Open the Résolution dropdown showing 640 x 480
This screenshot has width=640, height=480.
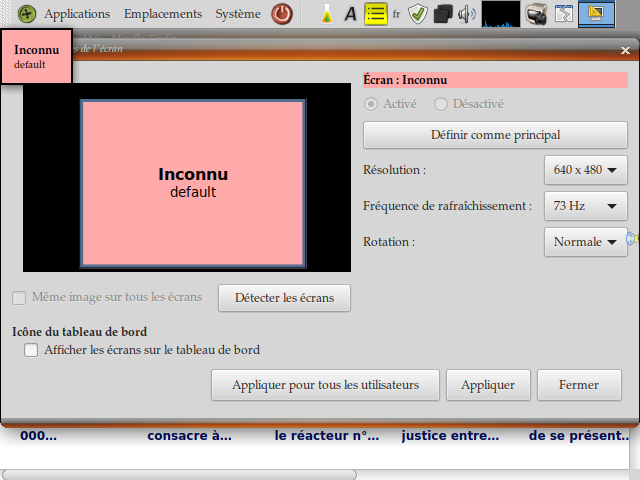(x=585, y=170)
